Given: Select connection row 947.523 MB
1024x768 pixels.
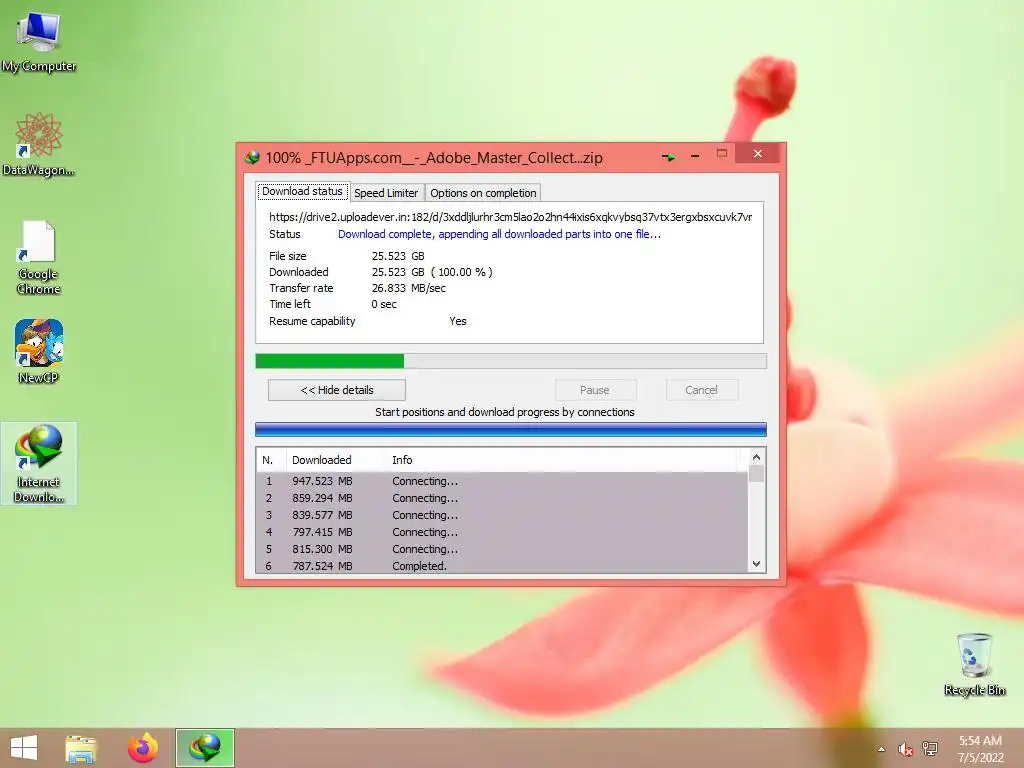Looking at the screenshot, I should (x=502, y=481).
